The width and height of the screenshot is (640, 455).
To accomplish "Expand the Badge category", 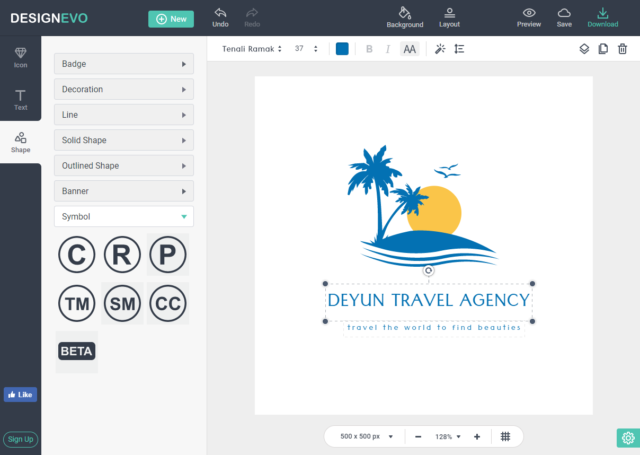I will pos(124,64).
